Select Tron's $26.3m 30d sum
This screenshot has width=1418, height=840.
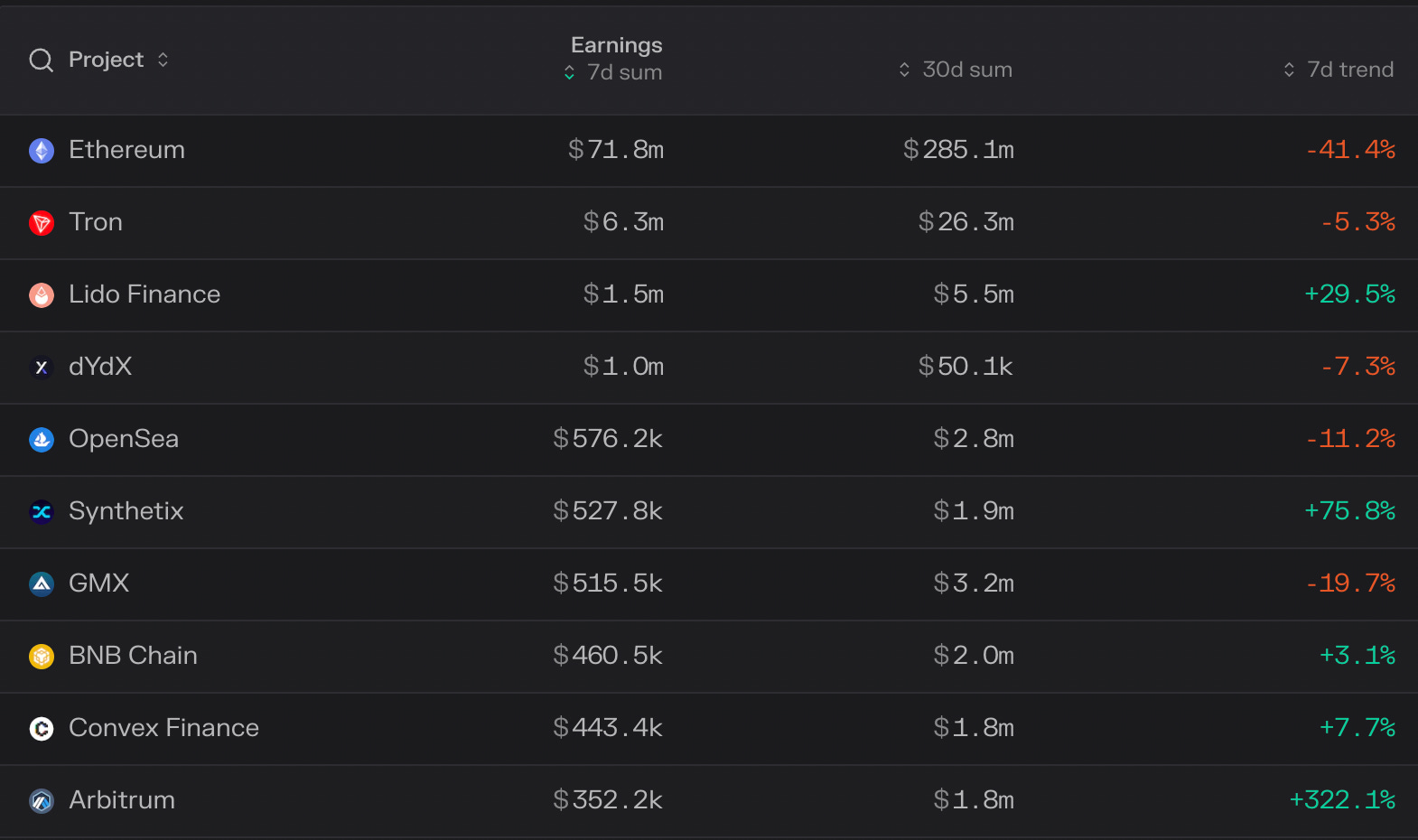point(966,222)
